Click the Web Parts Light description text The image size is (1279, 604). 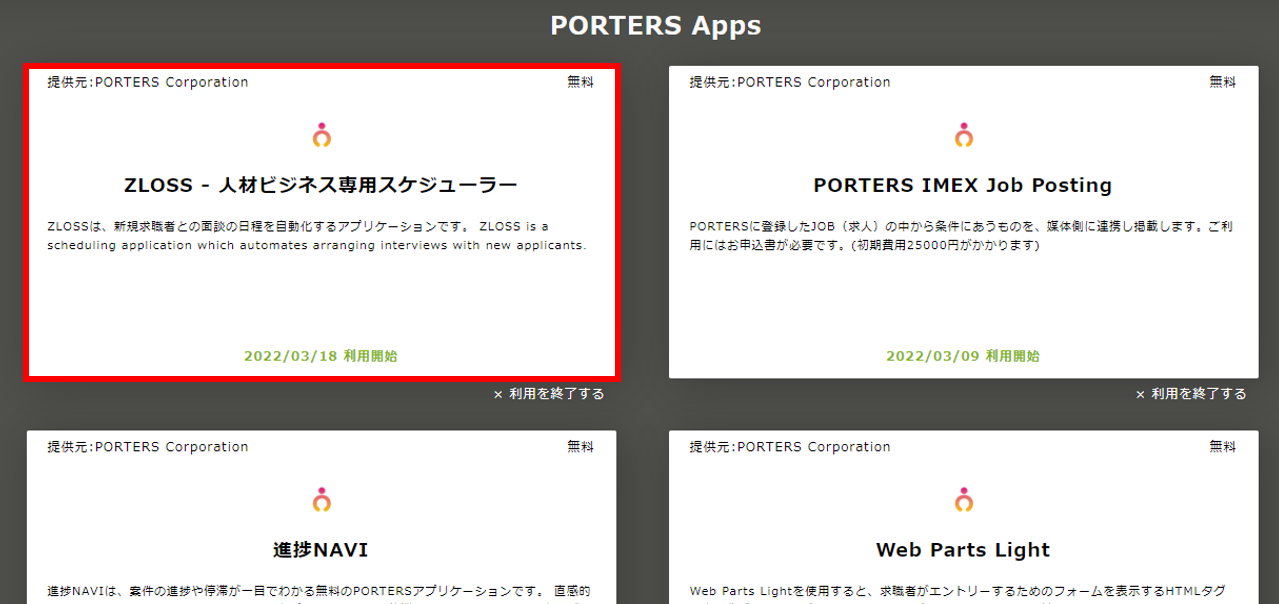pos(957,592)
